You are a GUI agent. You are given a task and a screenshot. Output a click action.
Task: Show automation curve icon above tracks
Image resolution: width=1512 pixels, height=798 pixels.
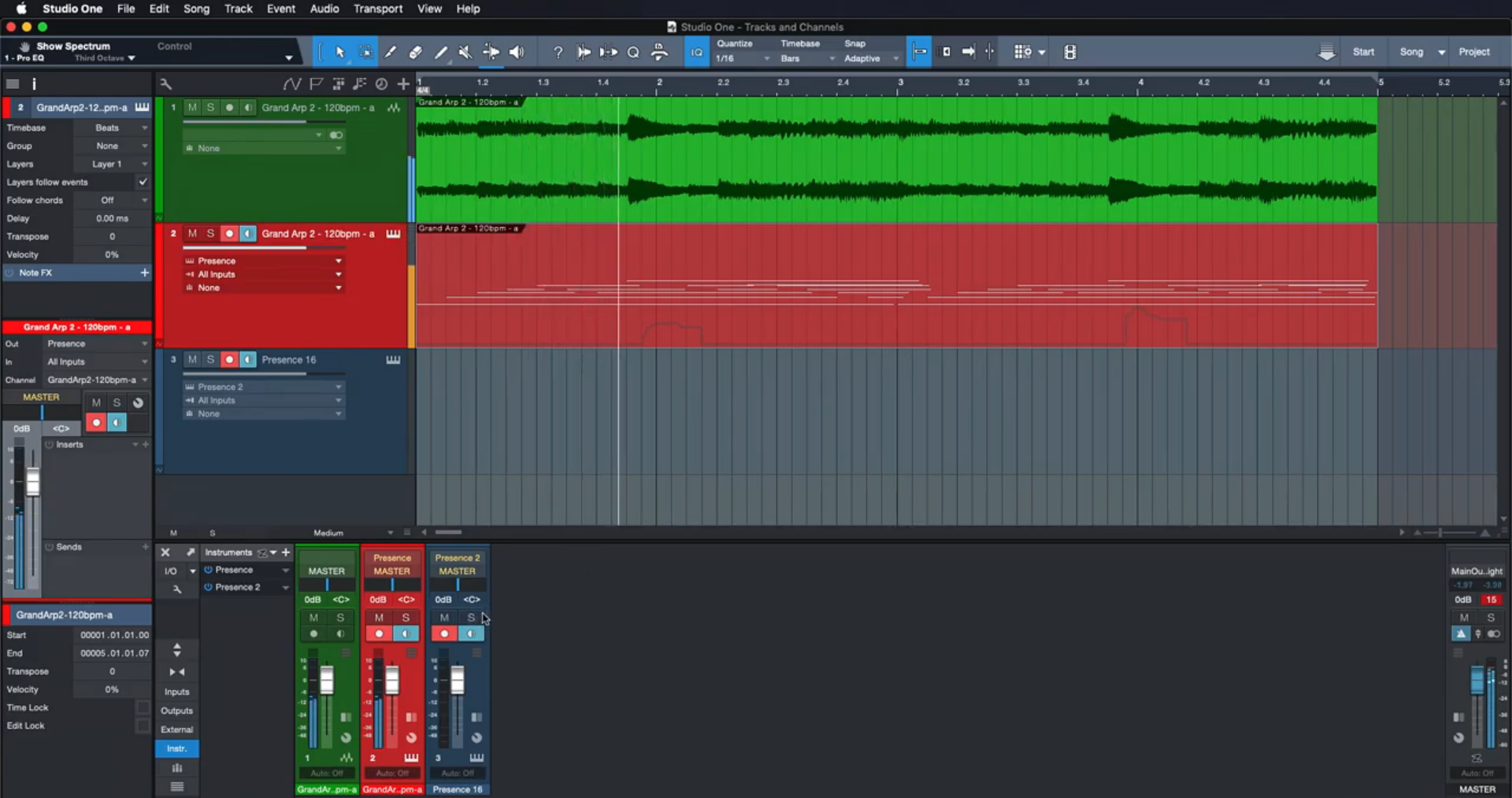291,84
